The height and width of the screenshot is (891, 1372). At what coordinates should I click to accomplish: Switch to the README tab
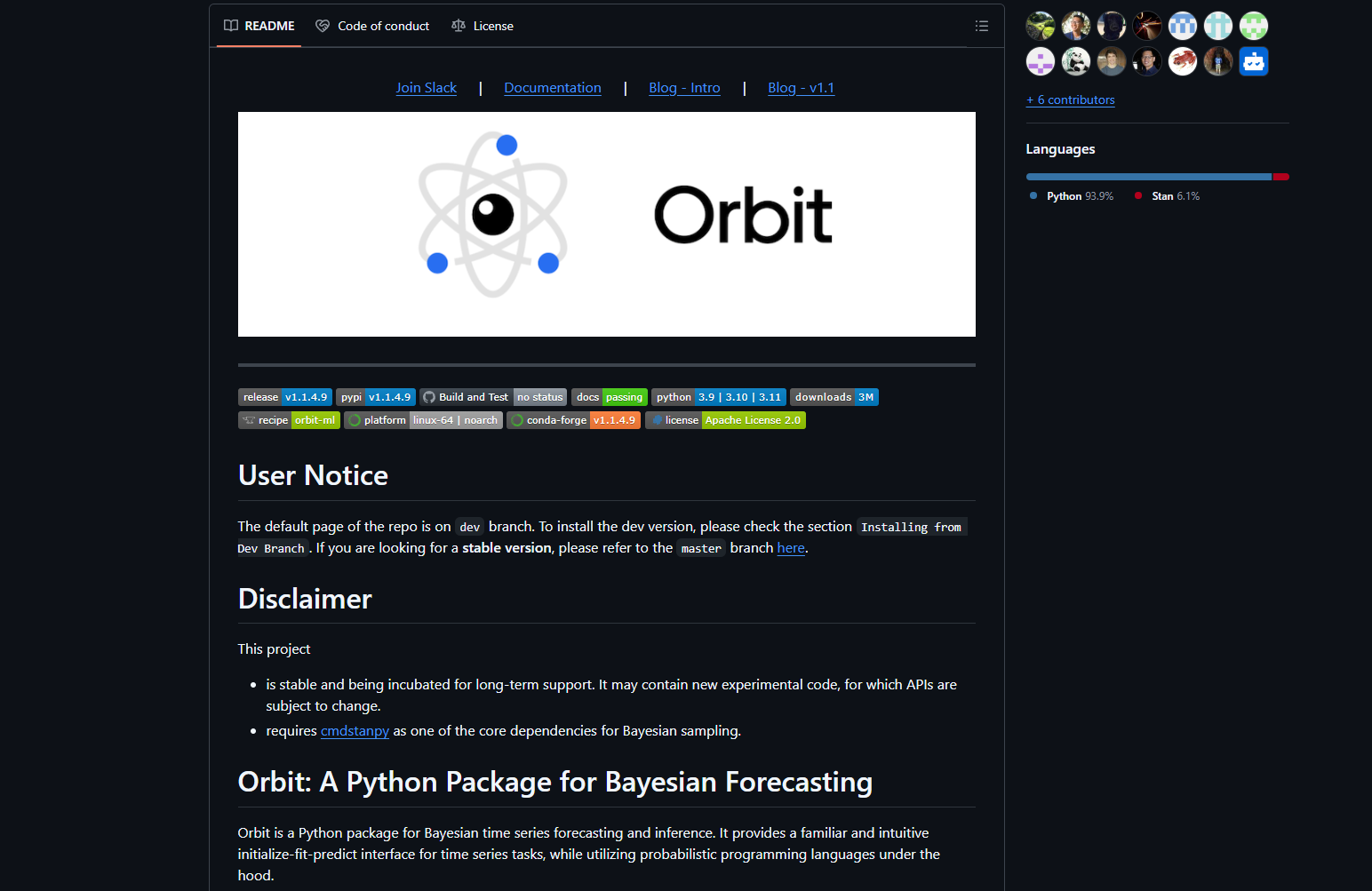(259, 26)
